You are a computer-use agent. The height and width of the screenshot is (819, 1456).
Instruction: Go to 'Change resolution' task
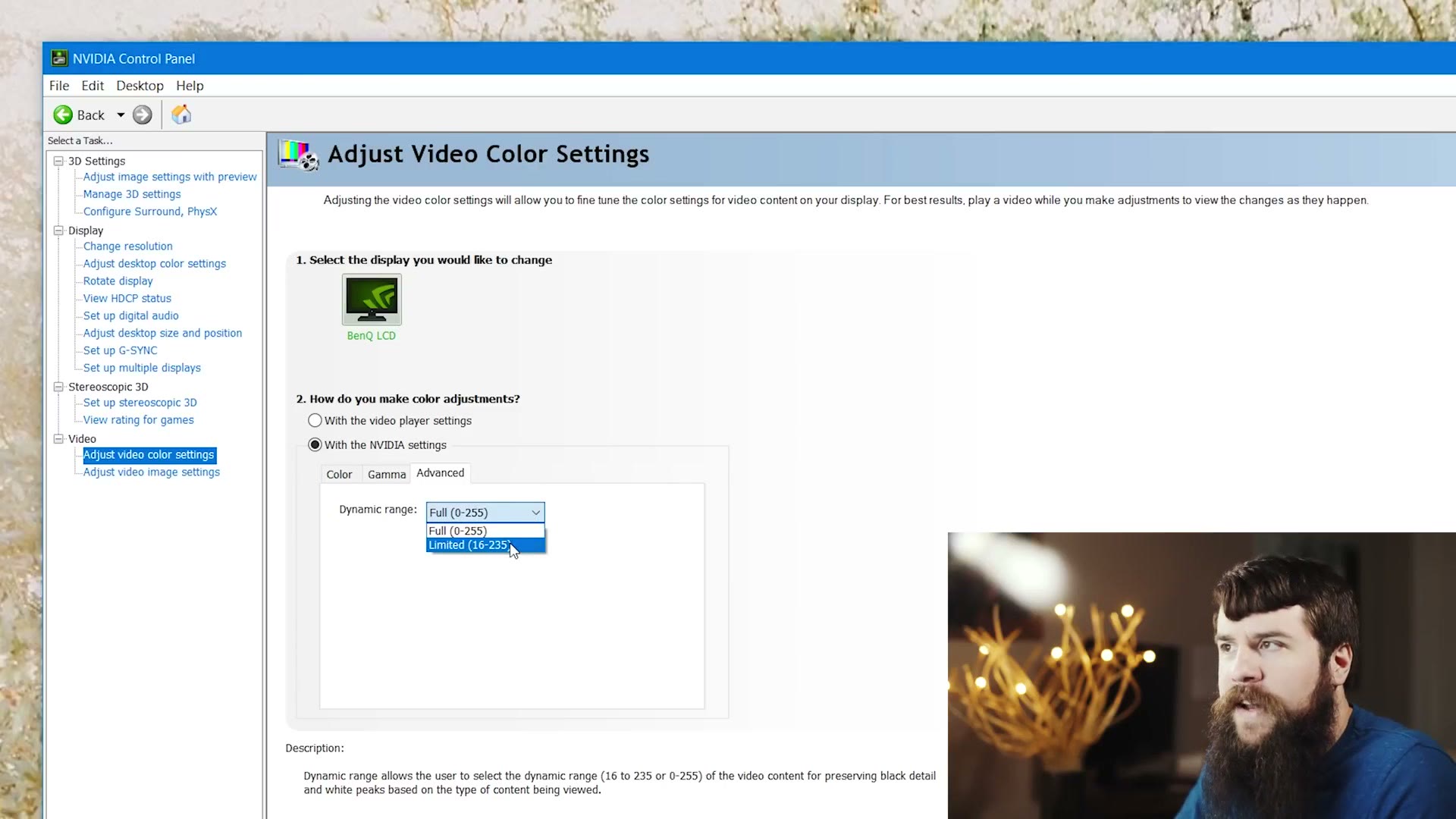click(128, 246)
